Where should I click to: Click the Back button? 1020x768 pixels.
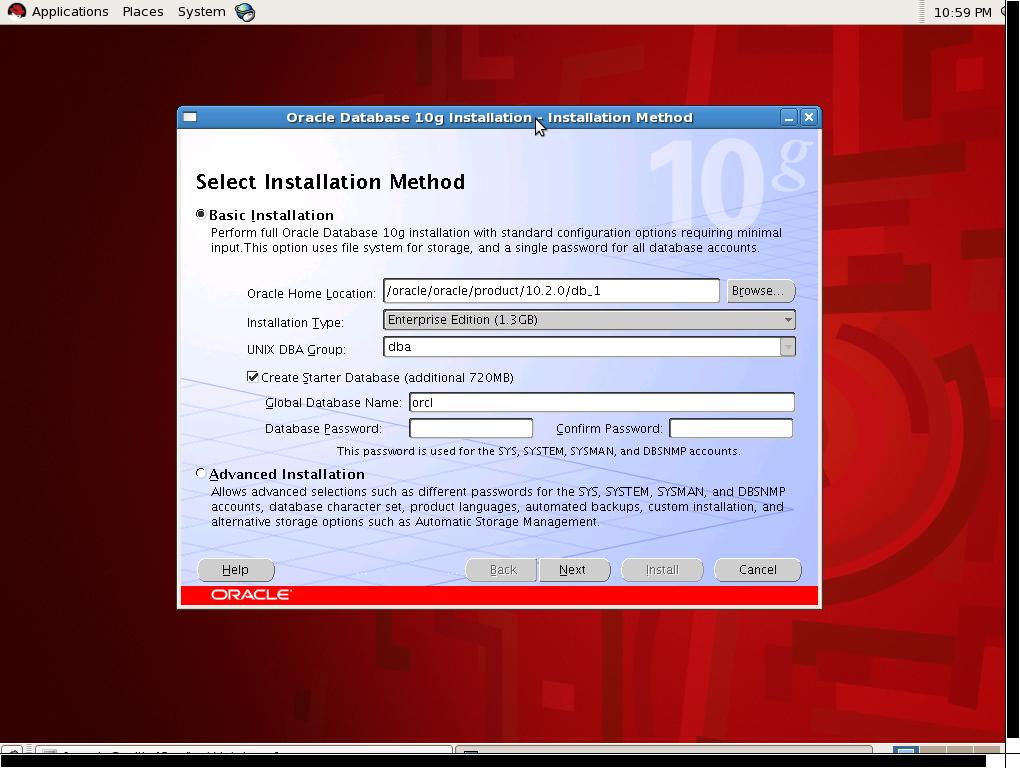502,570
